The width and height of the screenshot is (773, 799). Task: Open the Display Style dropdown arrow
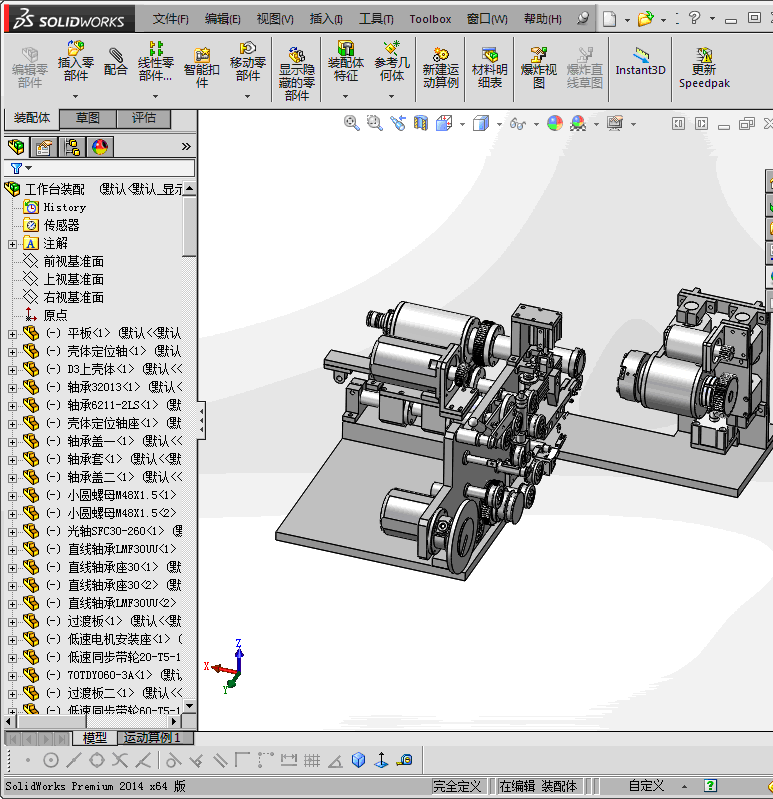497,124
